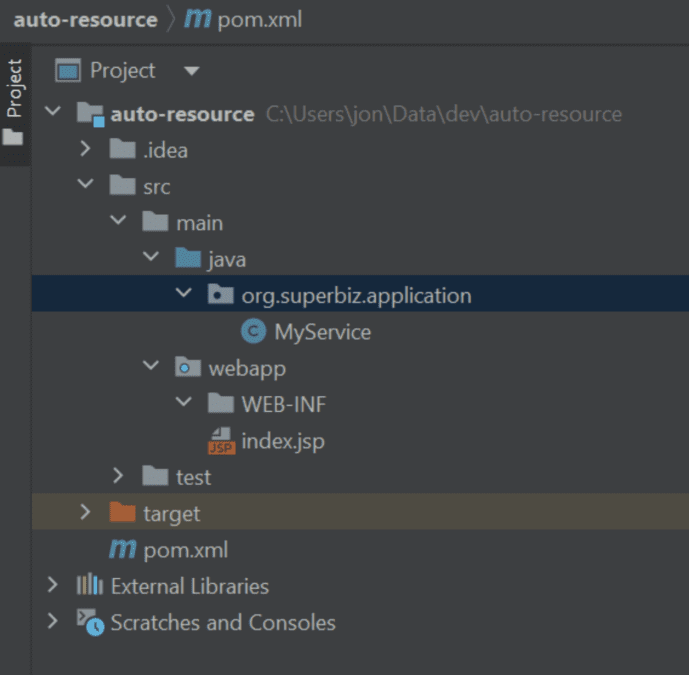The height and width of the screenshot is (675, 689).
Task: Collapse the src folder
Action: [x=85, y=183]
